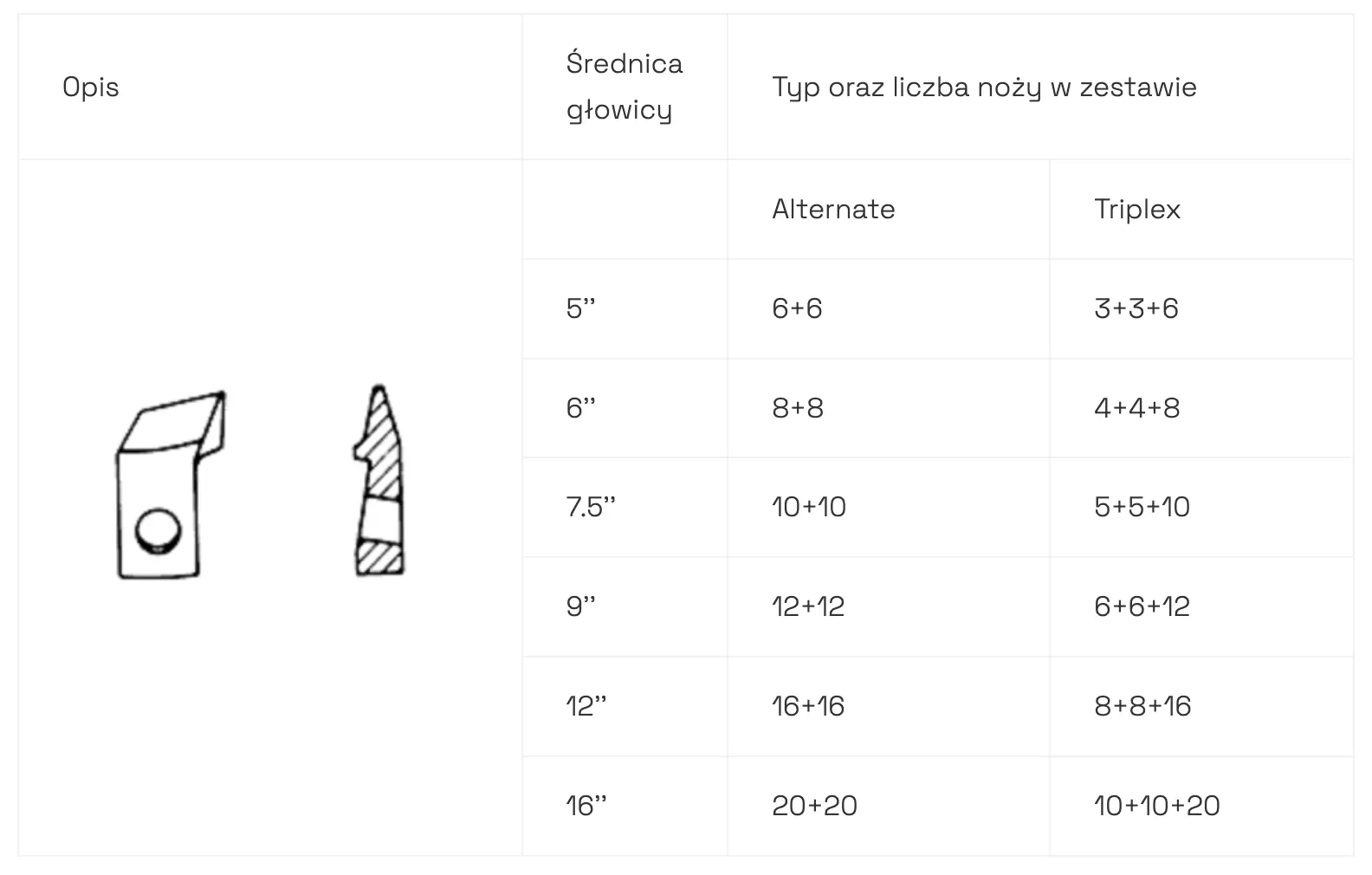Click the knife blade front-view drawing
The width and height of the screenshot is (1372, 875).
pos(171,486)
